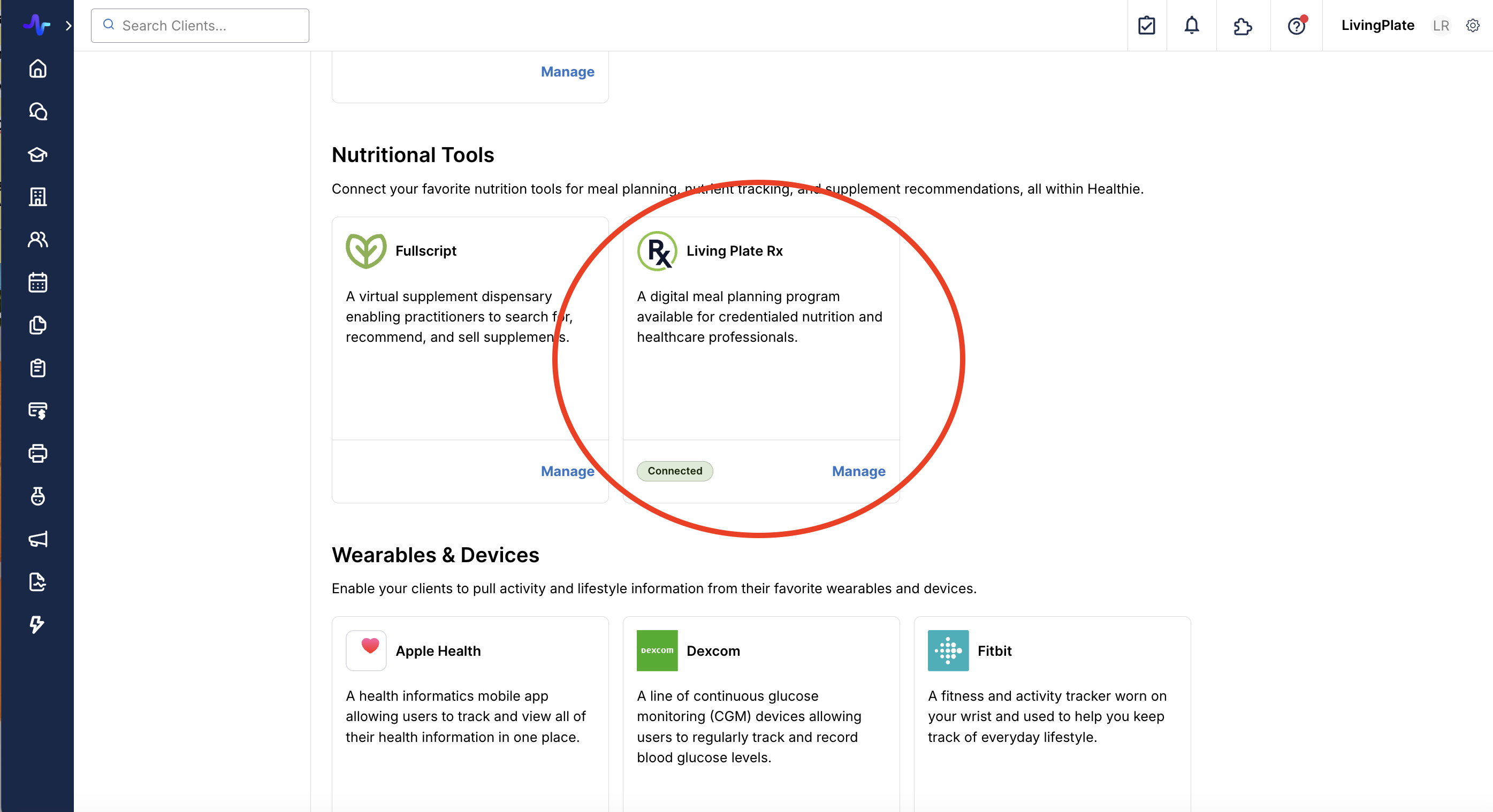Open the labs flask sidebar icon

(37, 496)
